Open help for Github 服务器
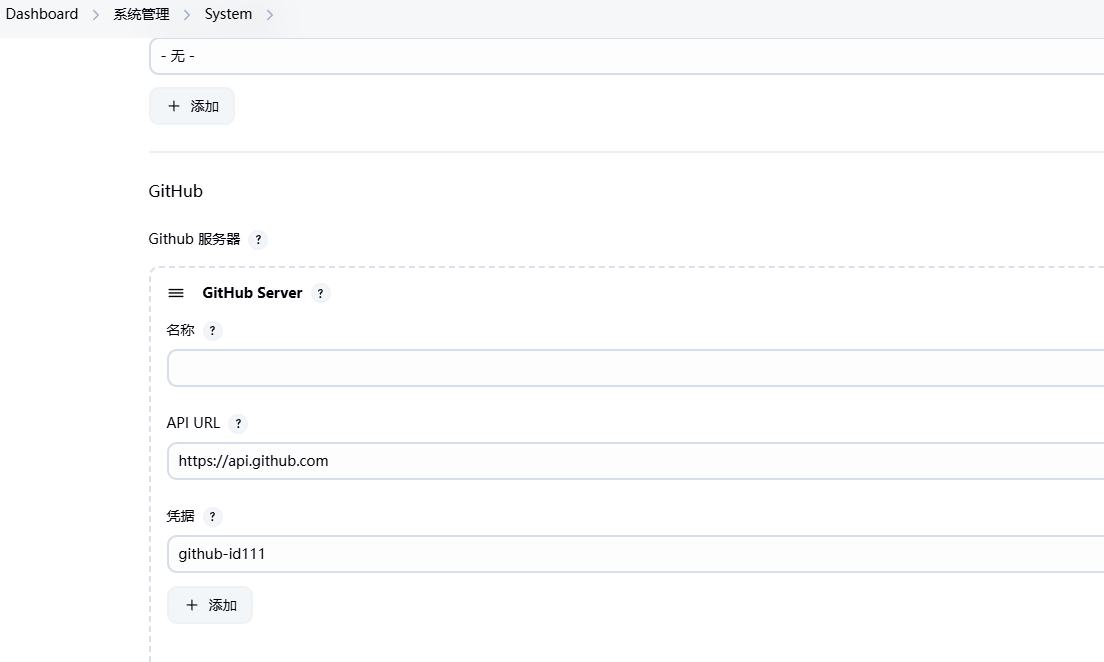This screenshot has width=1104, height=662. click(258, 239)
